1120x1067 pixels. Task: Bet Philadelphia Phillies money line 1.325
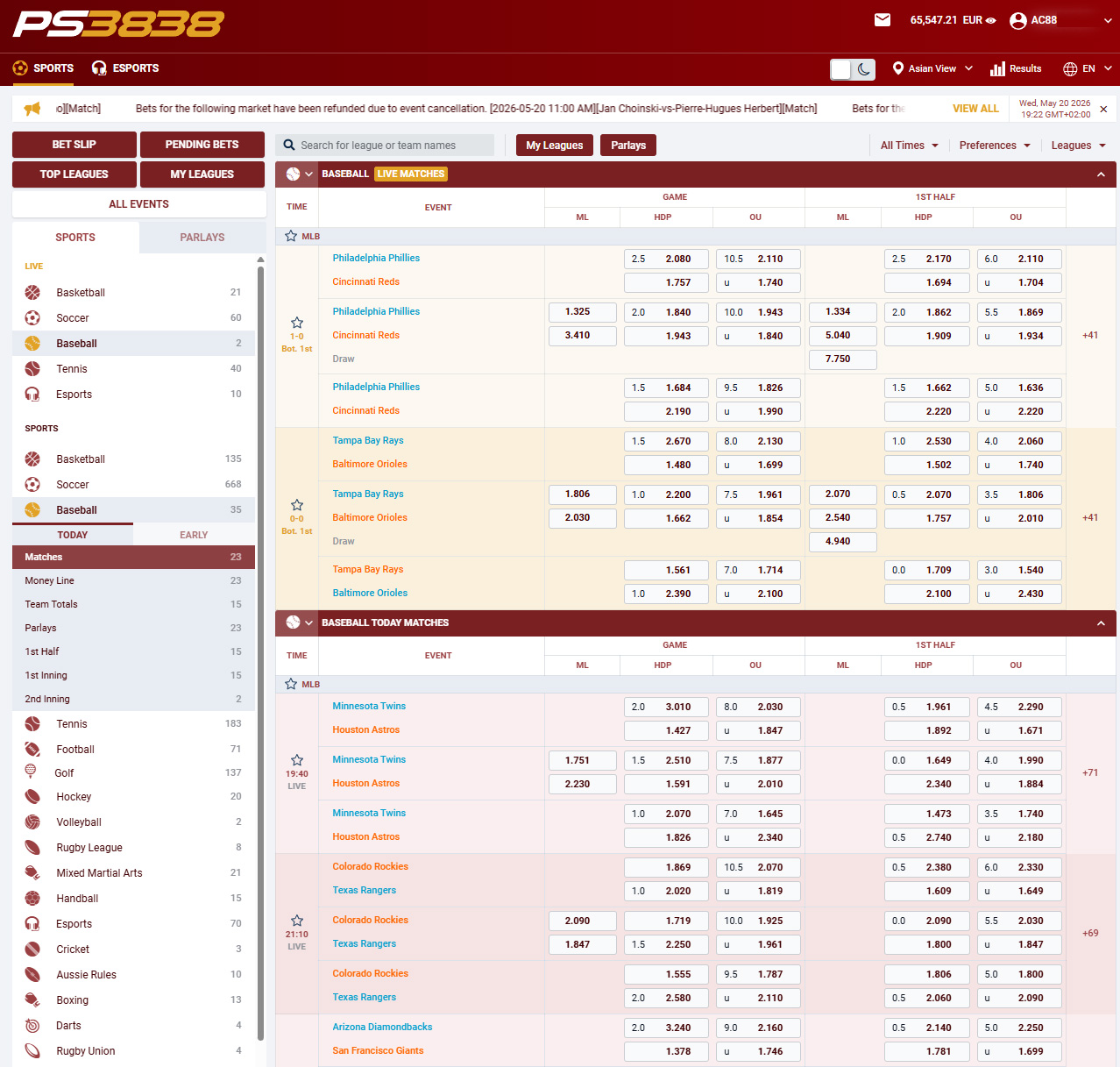pyautogui.click(x=583, y=311)
